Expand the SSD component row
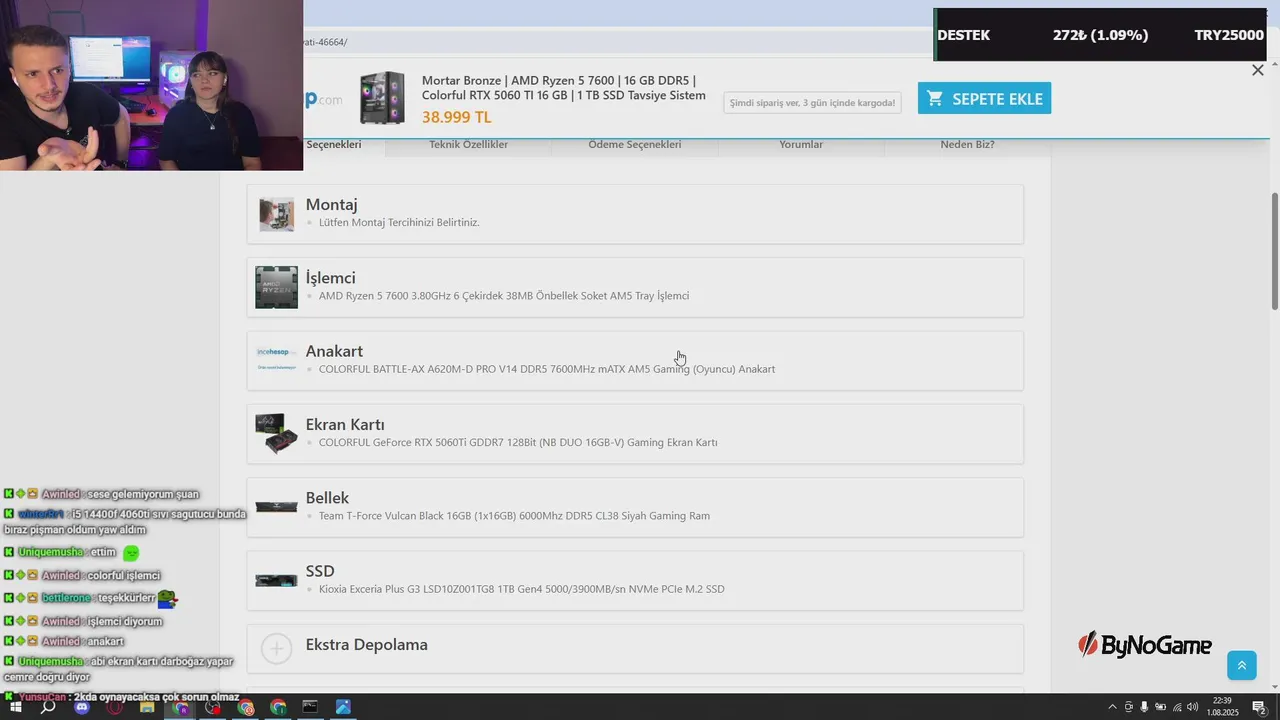Viewport: 1280px width, 720px height. click(635, 580)
